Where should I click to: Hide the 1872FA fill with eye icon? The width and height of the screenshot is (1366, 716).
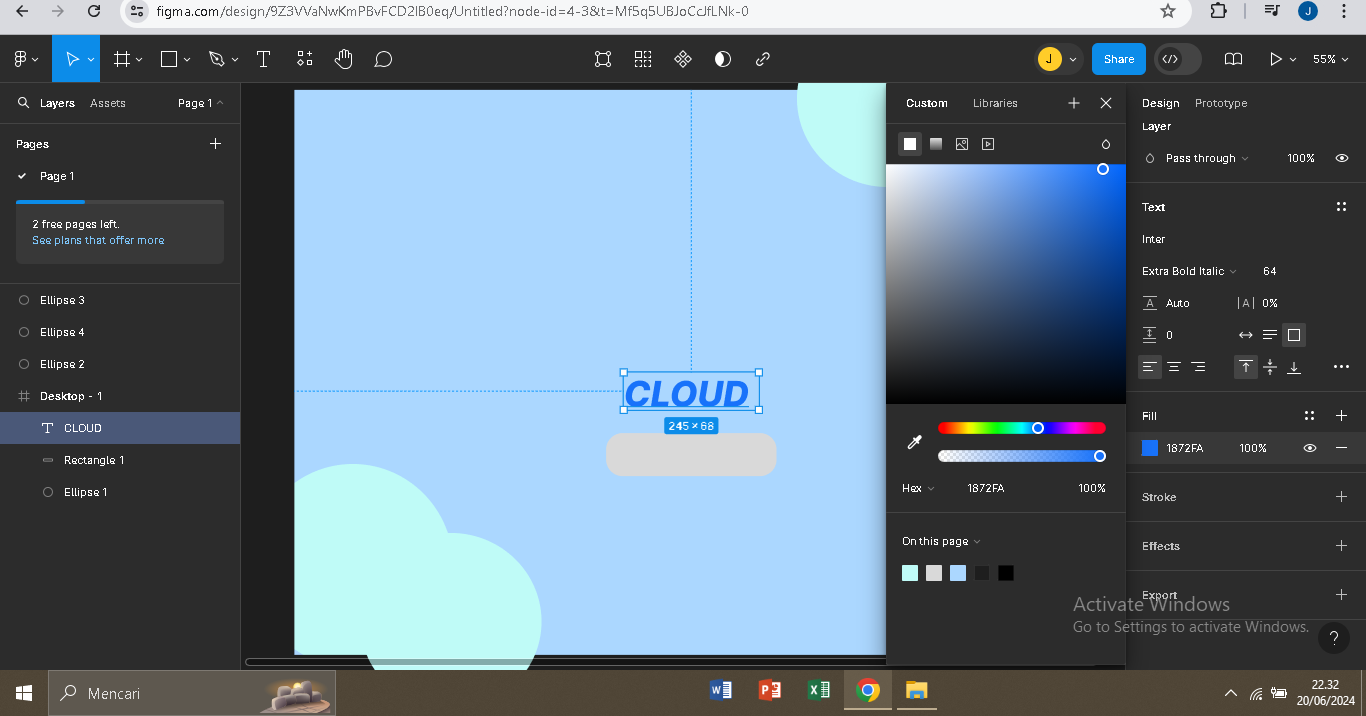(1310, 448)
